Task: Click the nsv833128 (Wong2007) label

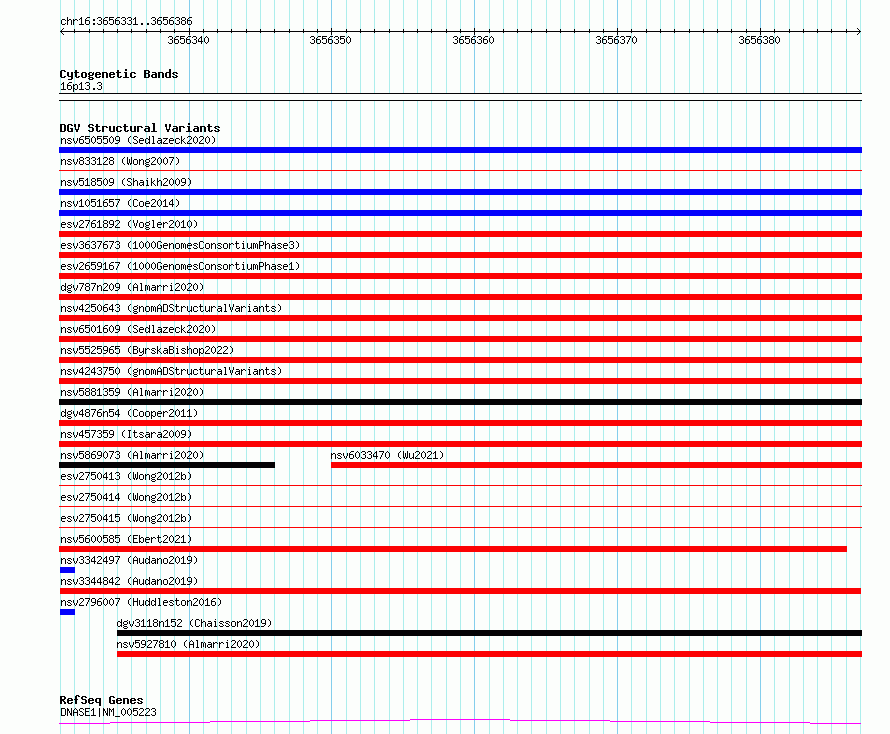Action: [x=120, y=161]
